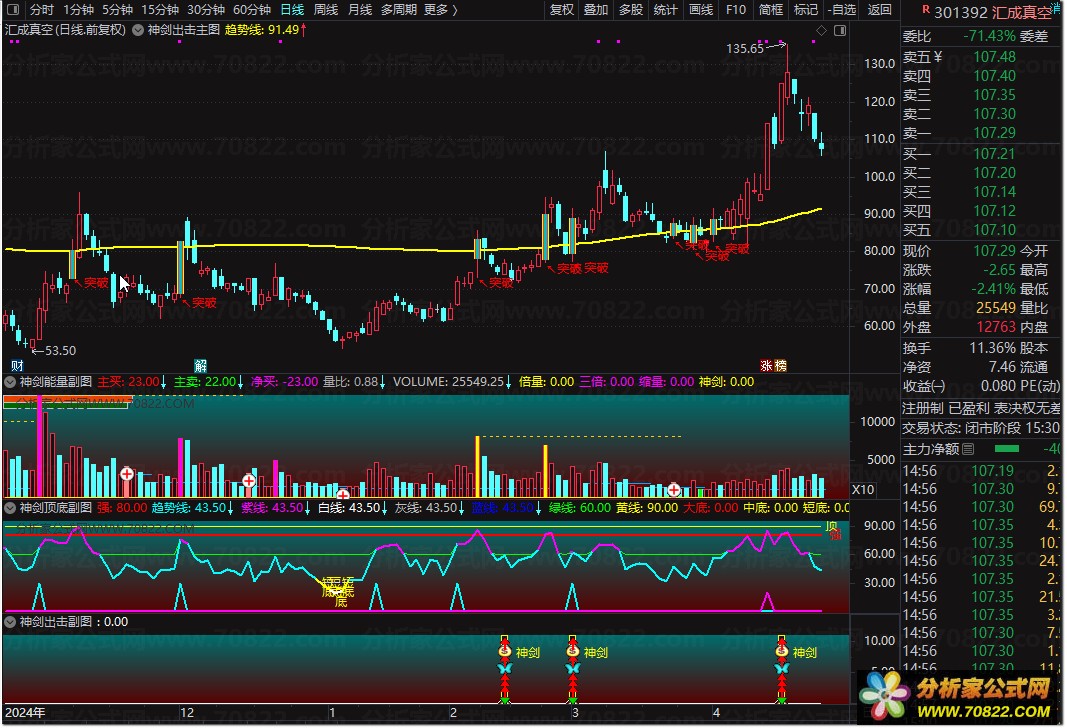The width and height of the screenshot is (1067, 728).
Task: Open F10 company information
Action: coord(736,10)
